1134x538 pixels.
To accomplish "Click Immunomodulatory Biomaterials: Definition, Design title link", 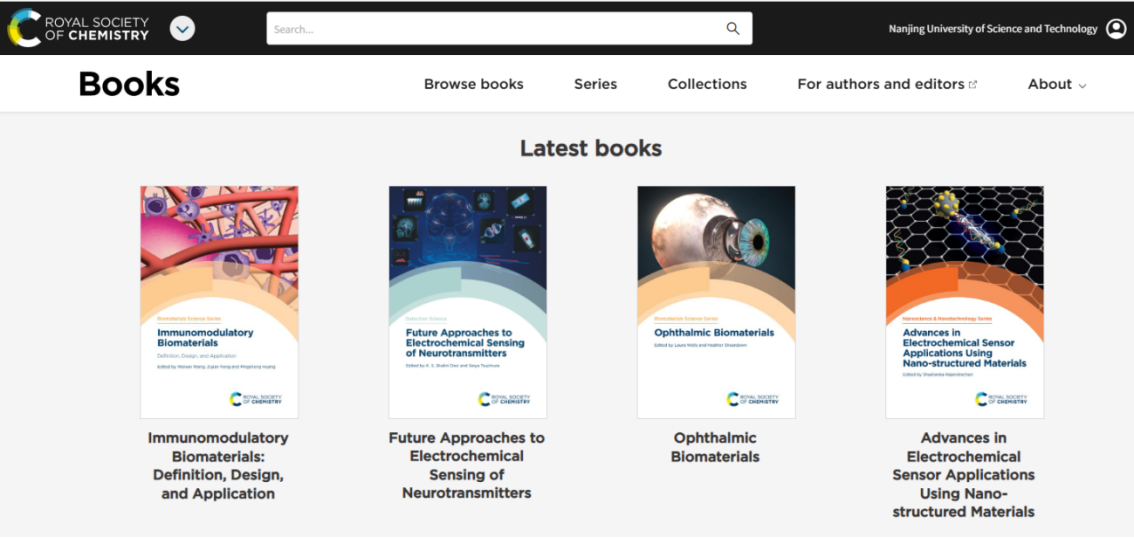I will [218, 465].
